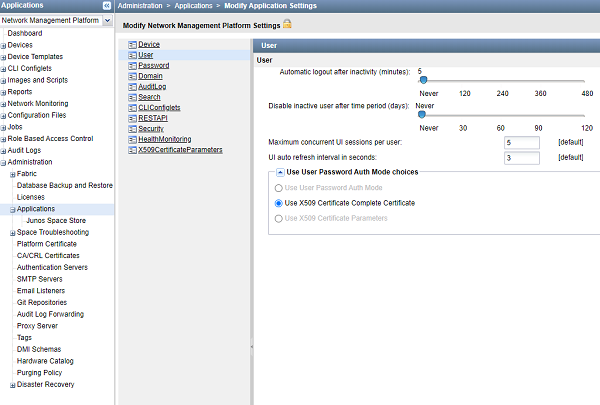The height and width of the screenshot is (405, 600).
Task: Click the lock icon beside the settings title
Action: click(x=288, y=23)
